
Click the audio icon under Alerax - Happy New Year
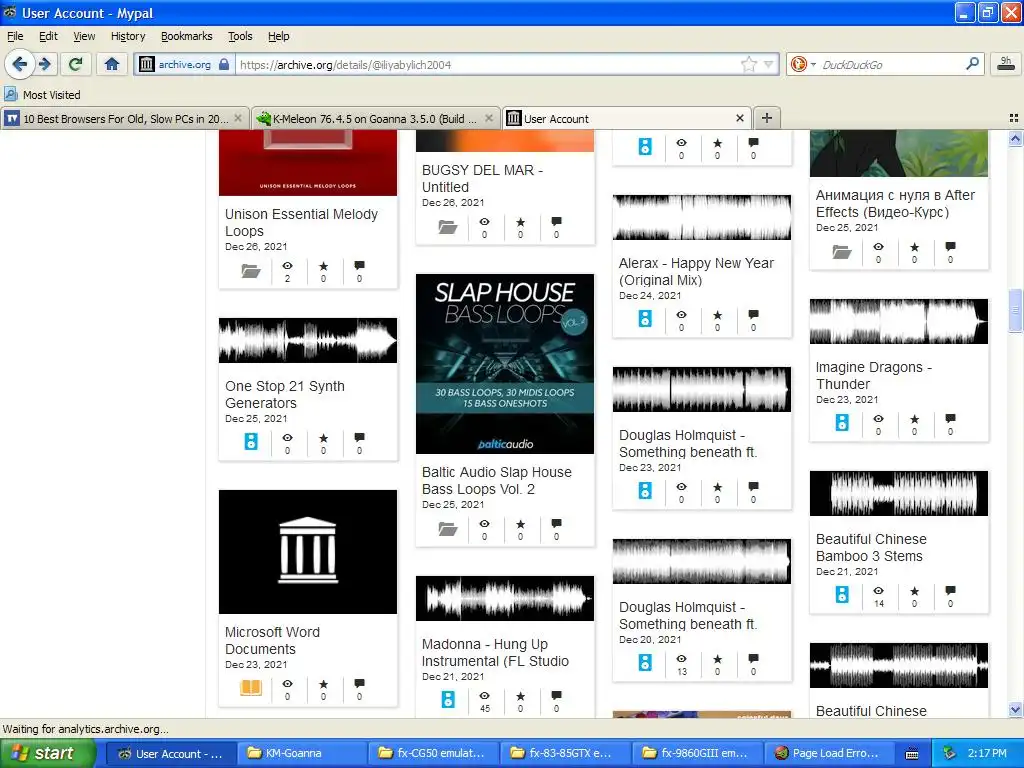645,319
